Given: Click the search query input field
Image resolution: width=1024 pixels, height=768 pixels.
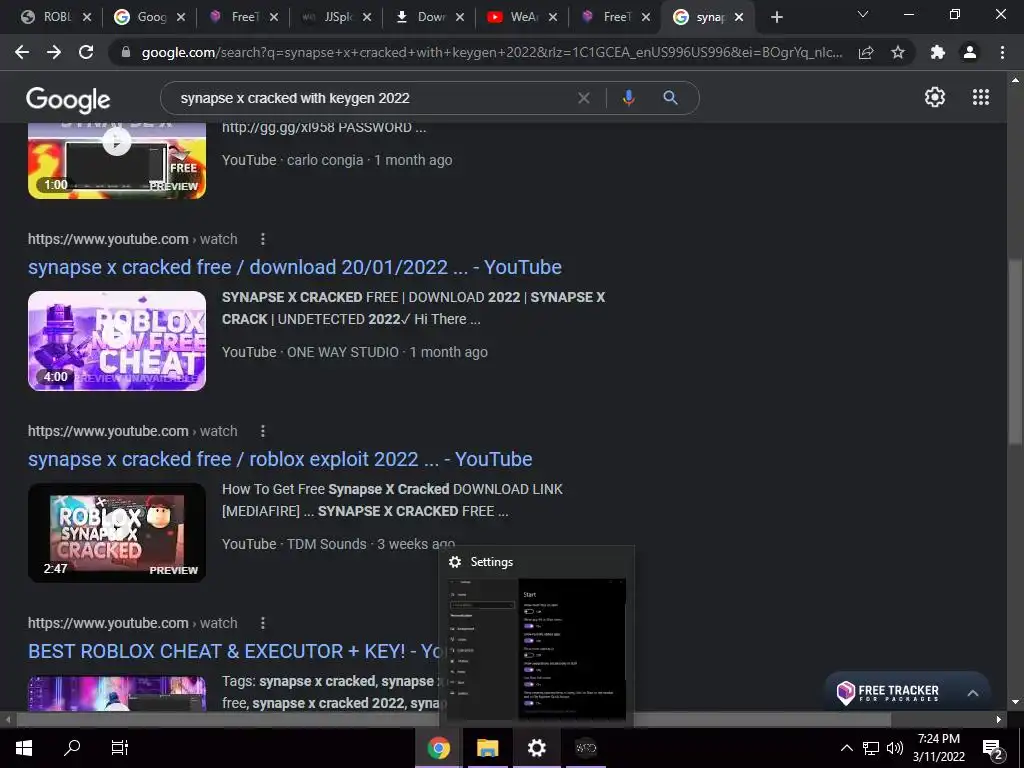Looking at the screenshot, I should (372, 98).
